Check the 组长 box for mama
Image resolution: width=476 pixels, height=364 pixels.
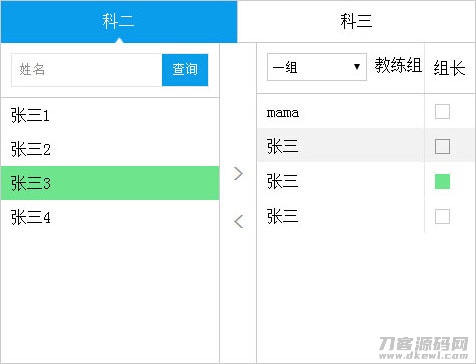(442, 111)
